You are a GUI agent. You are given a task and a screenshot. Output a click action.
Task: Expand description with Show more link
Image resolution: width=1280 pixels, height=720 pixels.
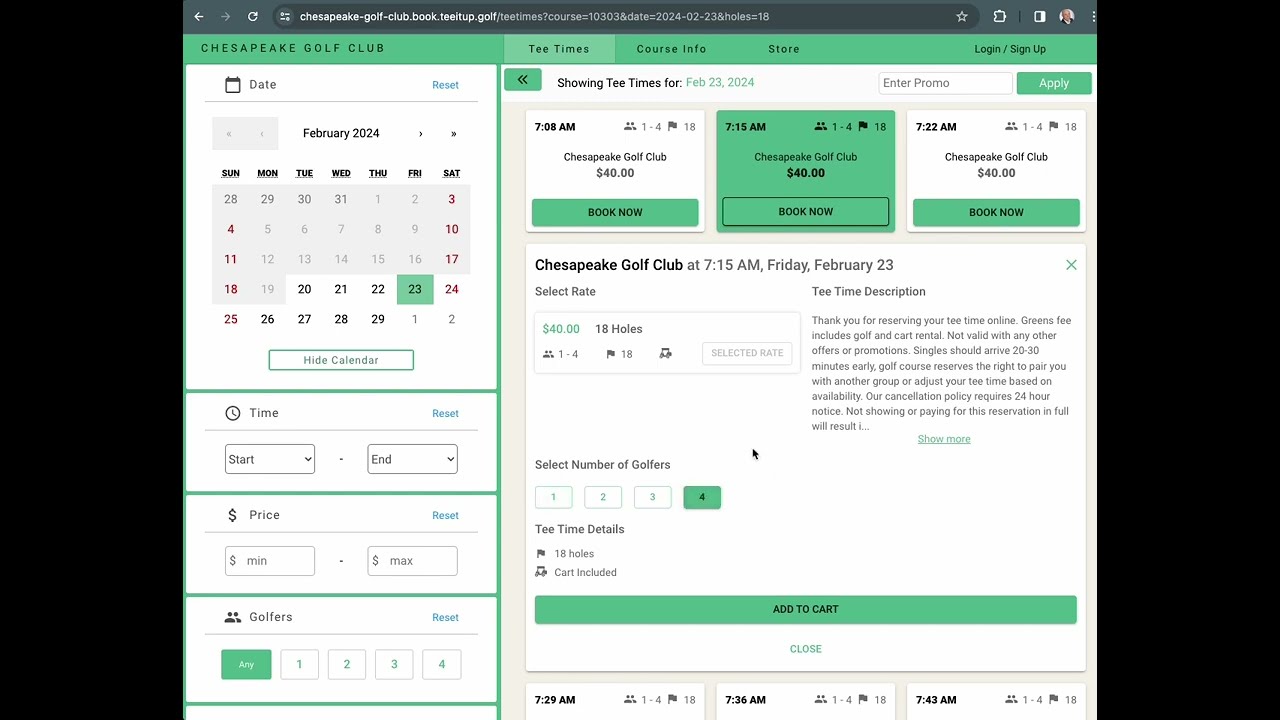(944, 439)
